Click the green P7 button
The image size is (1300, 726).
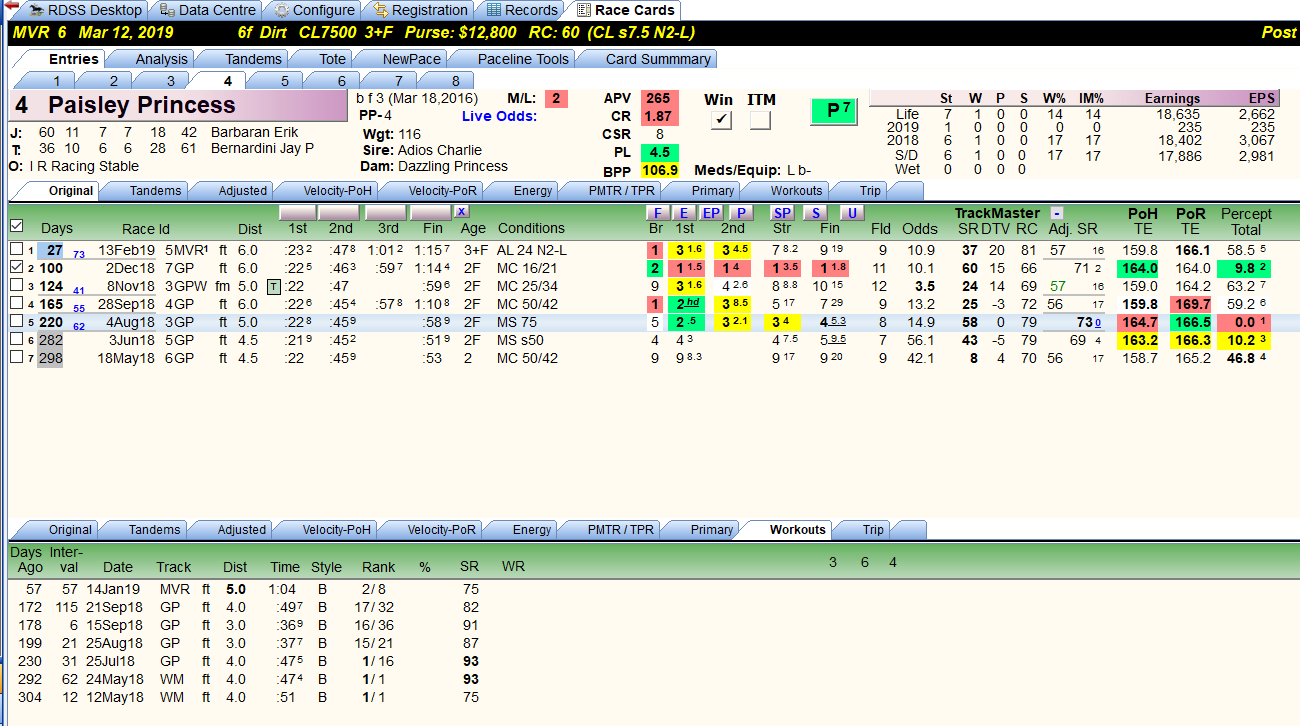click(835, 112)
